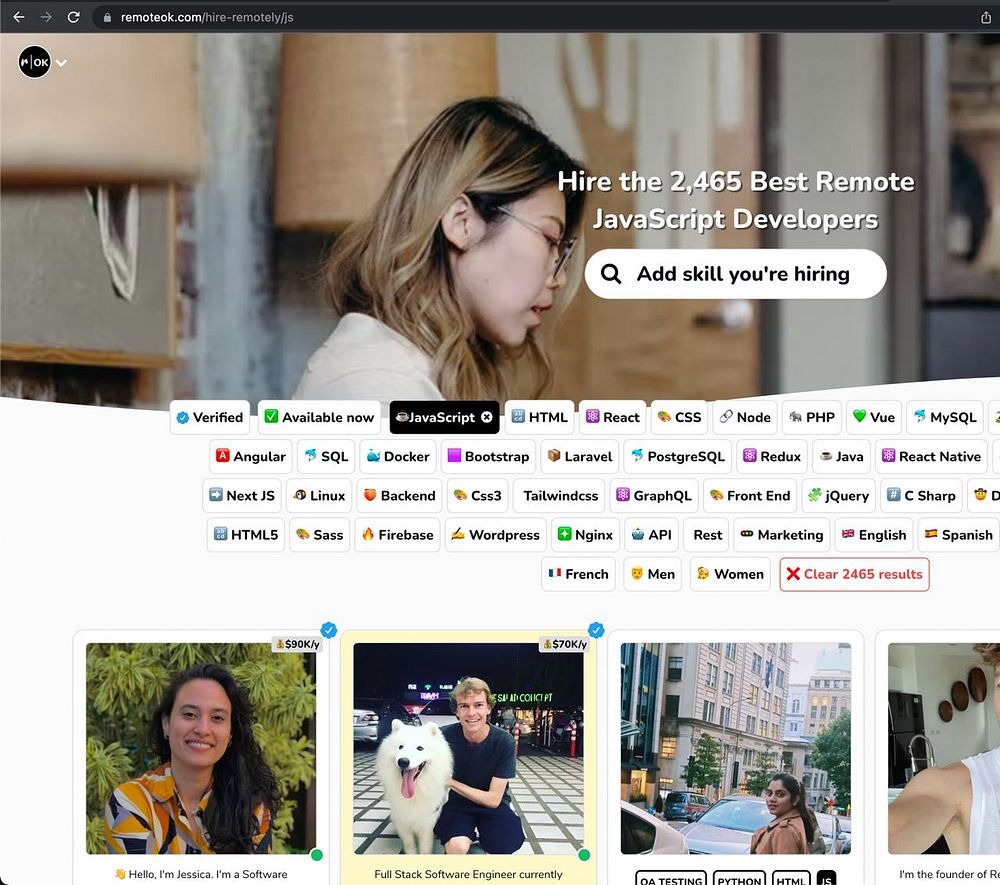Image resolution: width=1000 pixels, height=885 pixels.
Task: Pick the jQuery filter tag
Action: point(839,495)
